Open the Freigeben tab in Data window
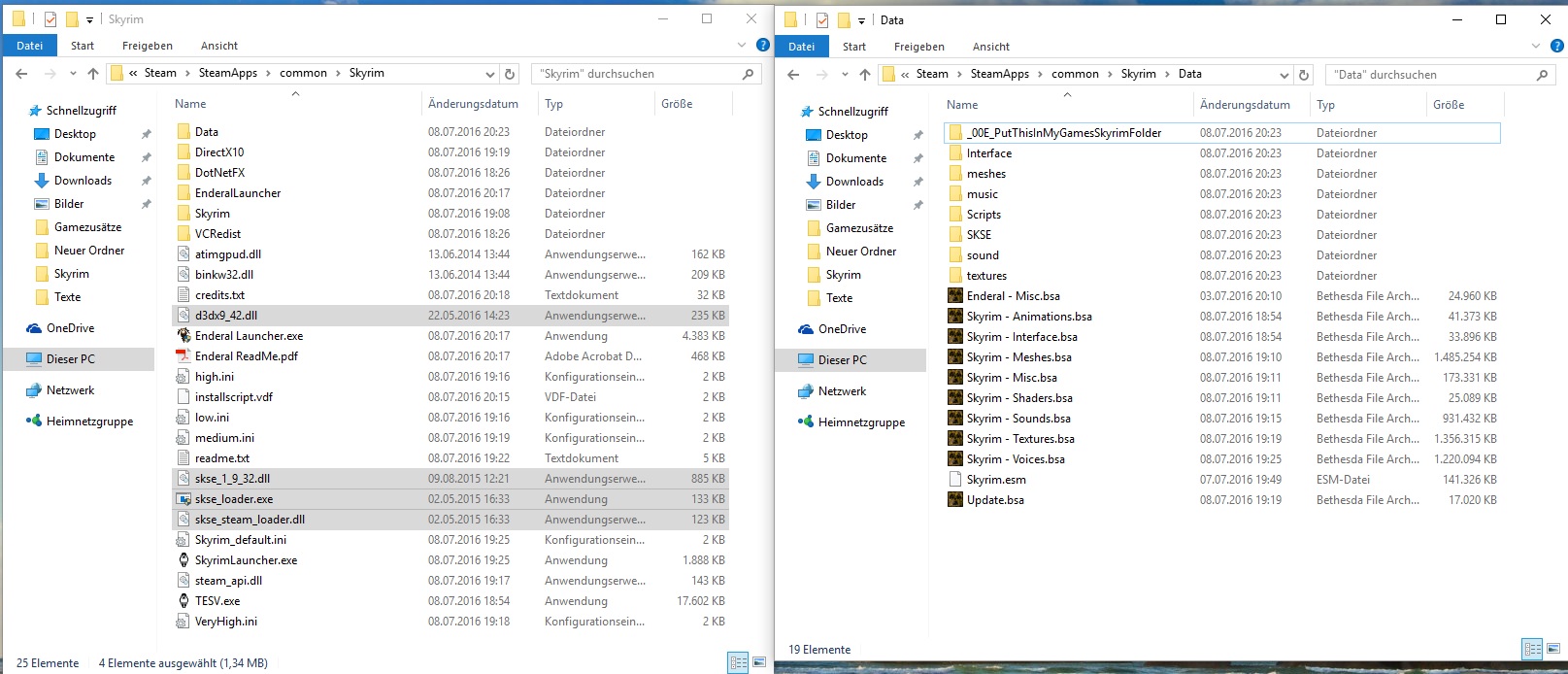1568x674 pixels. coord(918,47)
